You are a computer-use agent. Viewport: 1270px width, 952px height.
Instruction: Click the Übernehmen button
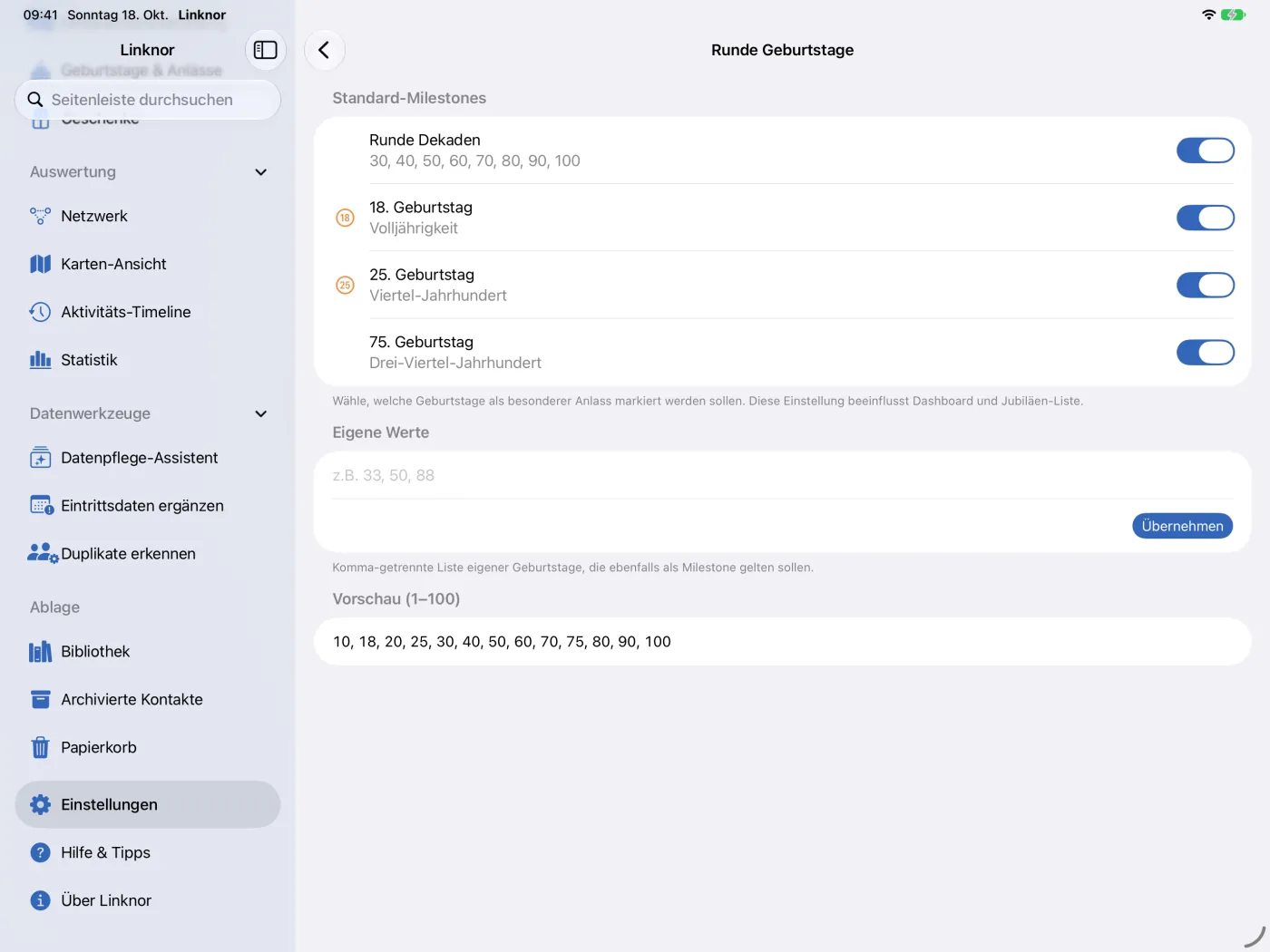pyautogui.click(x=1182, y=526)
